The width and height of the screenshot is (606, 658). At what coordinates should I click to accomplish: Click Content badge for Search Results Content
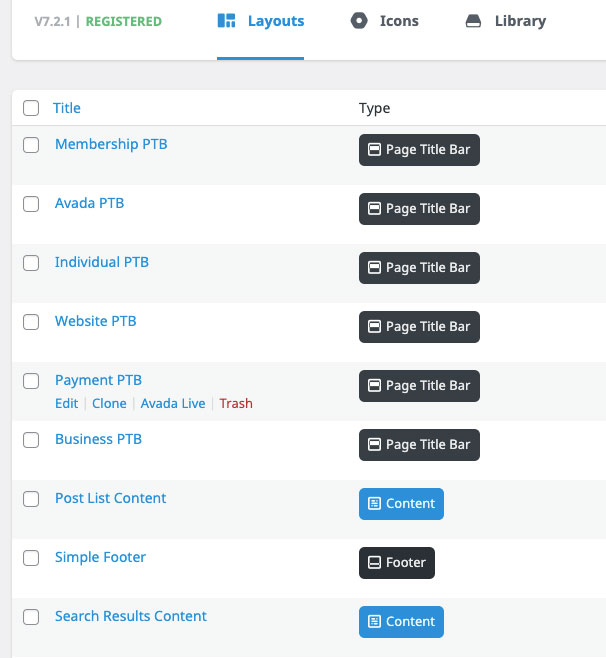[401, 622]
